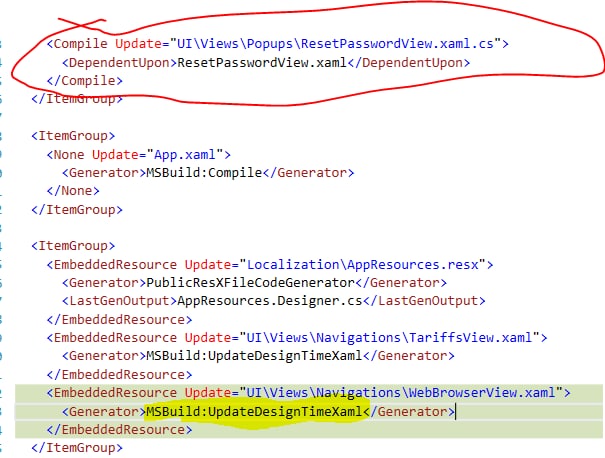Click the </EmbeddedResource> tag after LastGenOutput
The image size is (605, 458).
119,319
